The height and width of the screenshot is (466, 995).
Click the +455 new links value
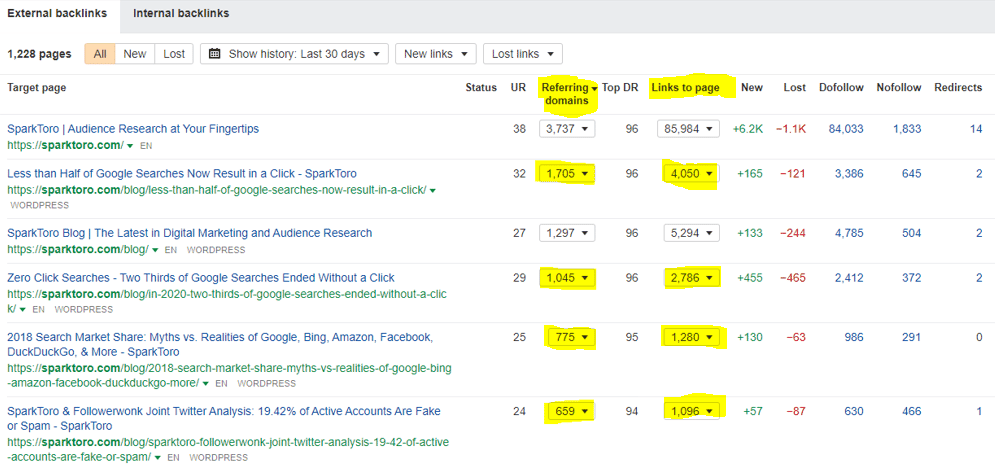[x=750, y=277]
